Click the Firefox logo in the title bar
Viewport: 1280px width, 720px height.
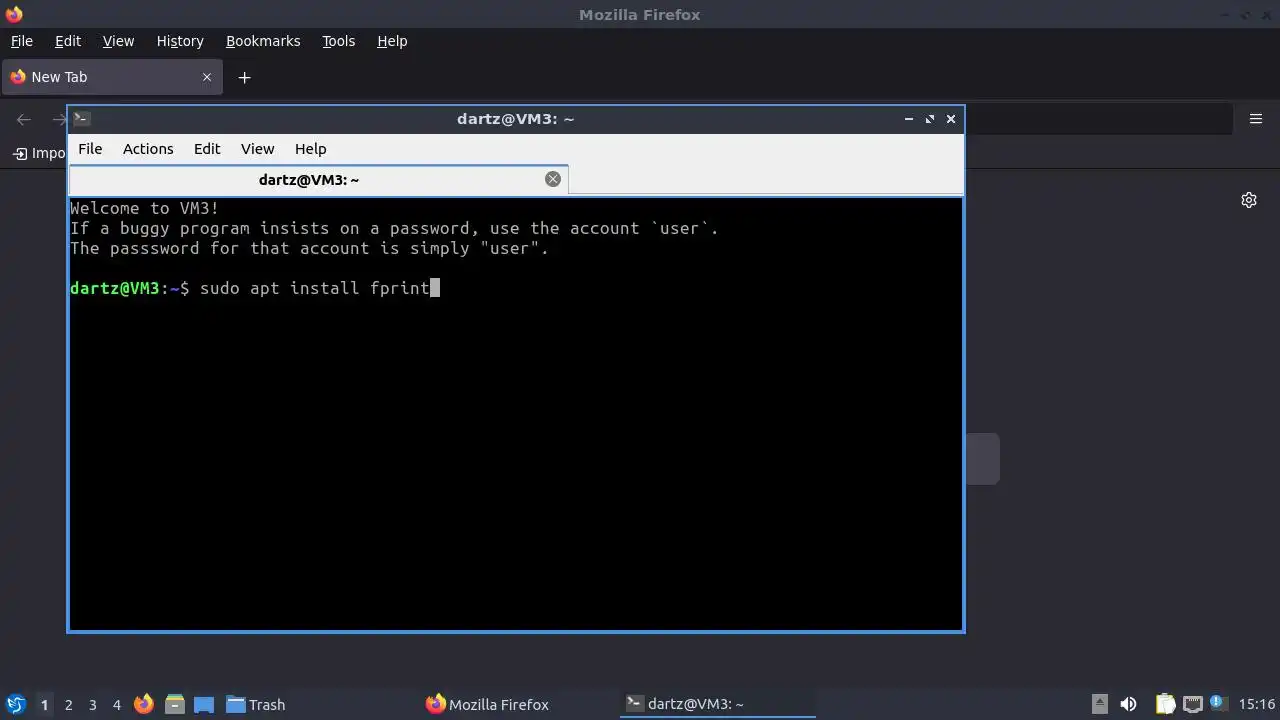pyautogui.click(x=14, y=14)
